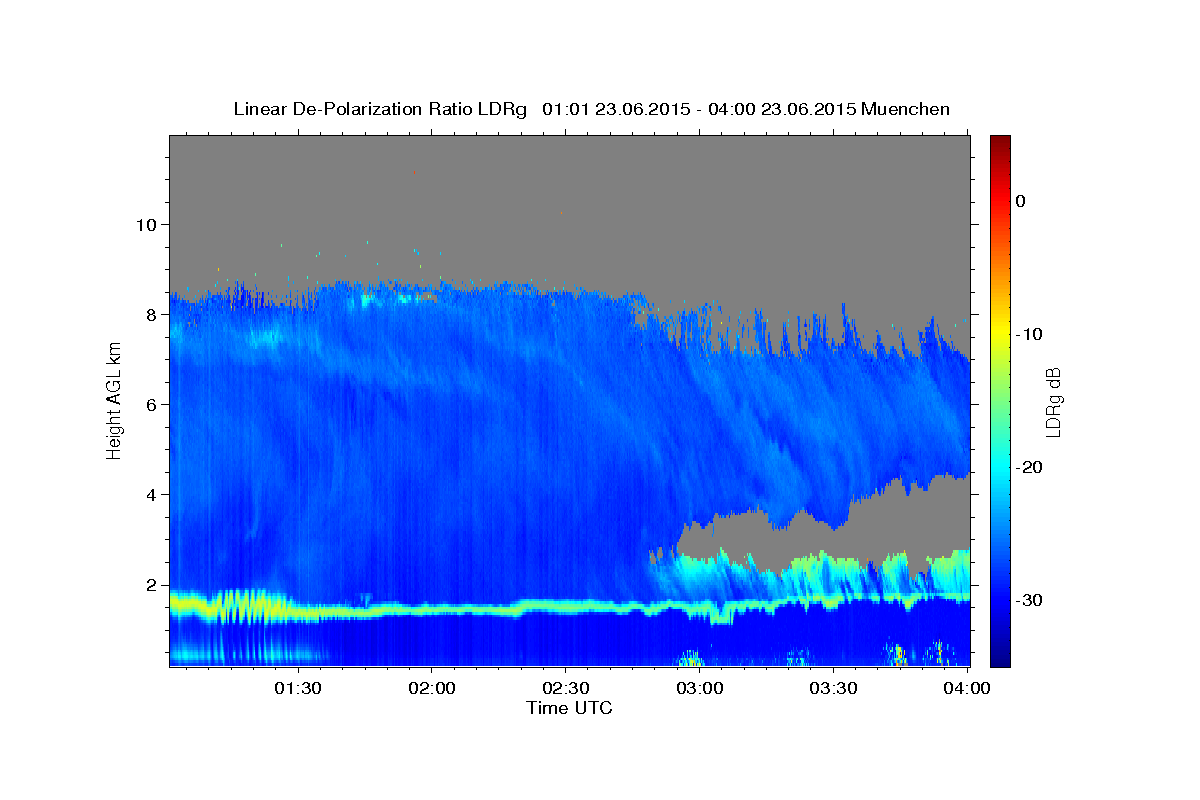Viewport: 1200px width, 800px height.
Task: Click the plot title 'Linear De-Polarization Ratio LDRg'
Action: [x=379, y=109]
